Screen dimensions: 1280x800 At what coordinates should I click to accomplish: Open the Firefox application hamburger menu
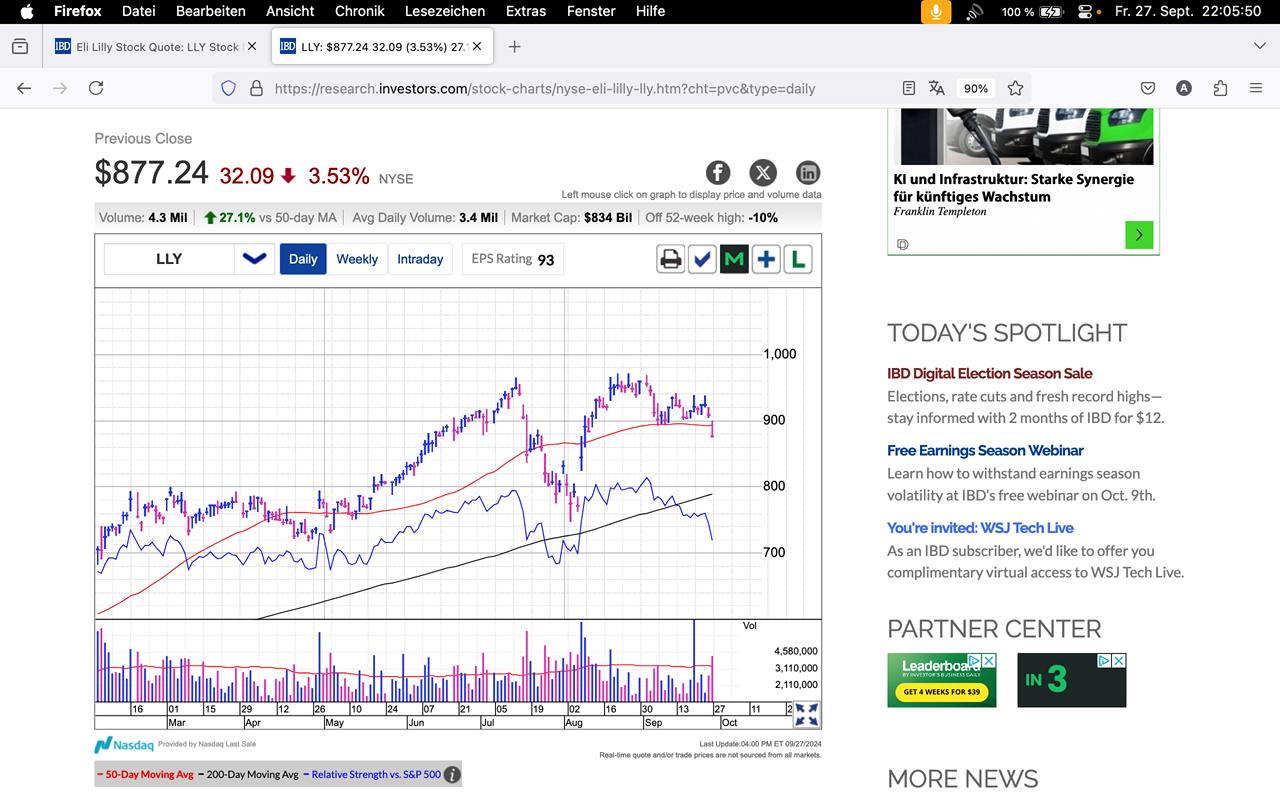click(1255, 88)
